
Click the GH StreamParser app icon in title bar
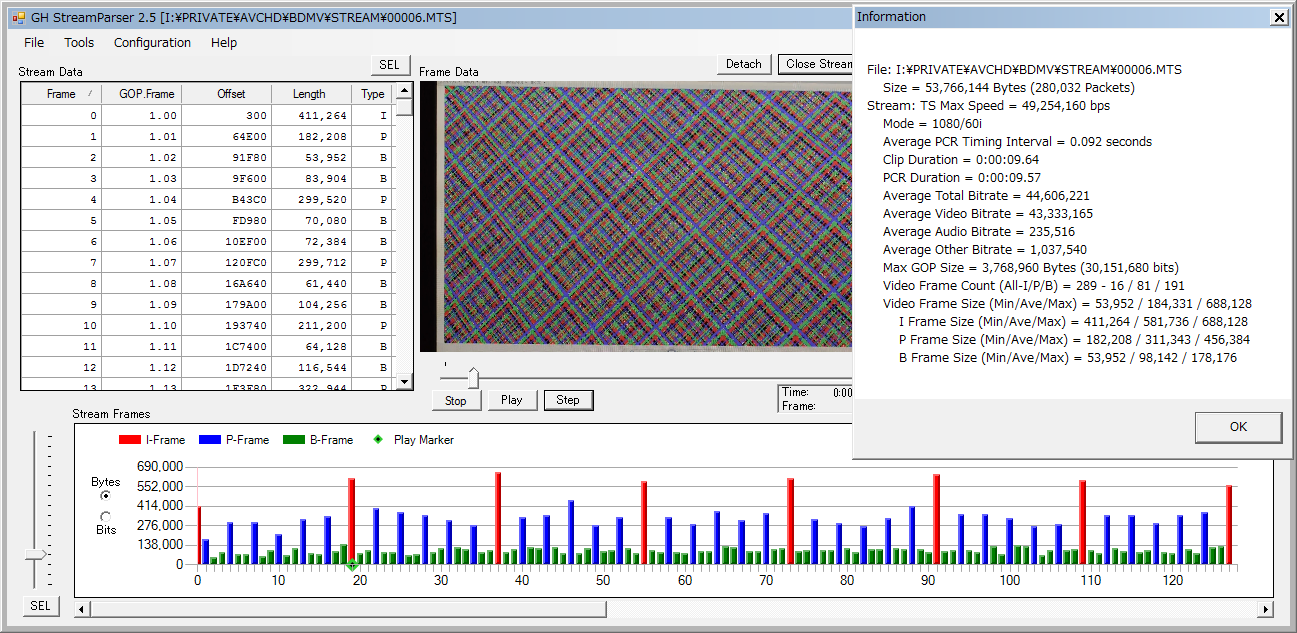18,17
